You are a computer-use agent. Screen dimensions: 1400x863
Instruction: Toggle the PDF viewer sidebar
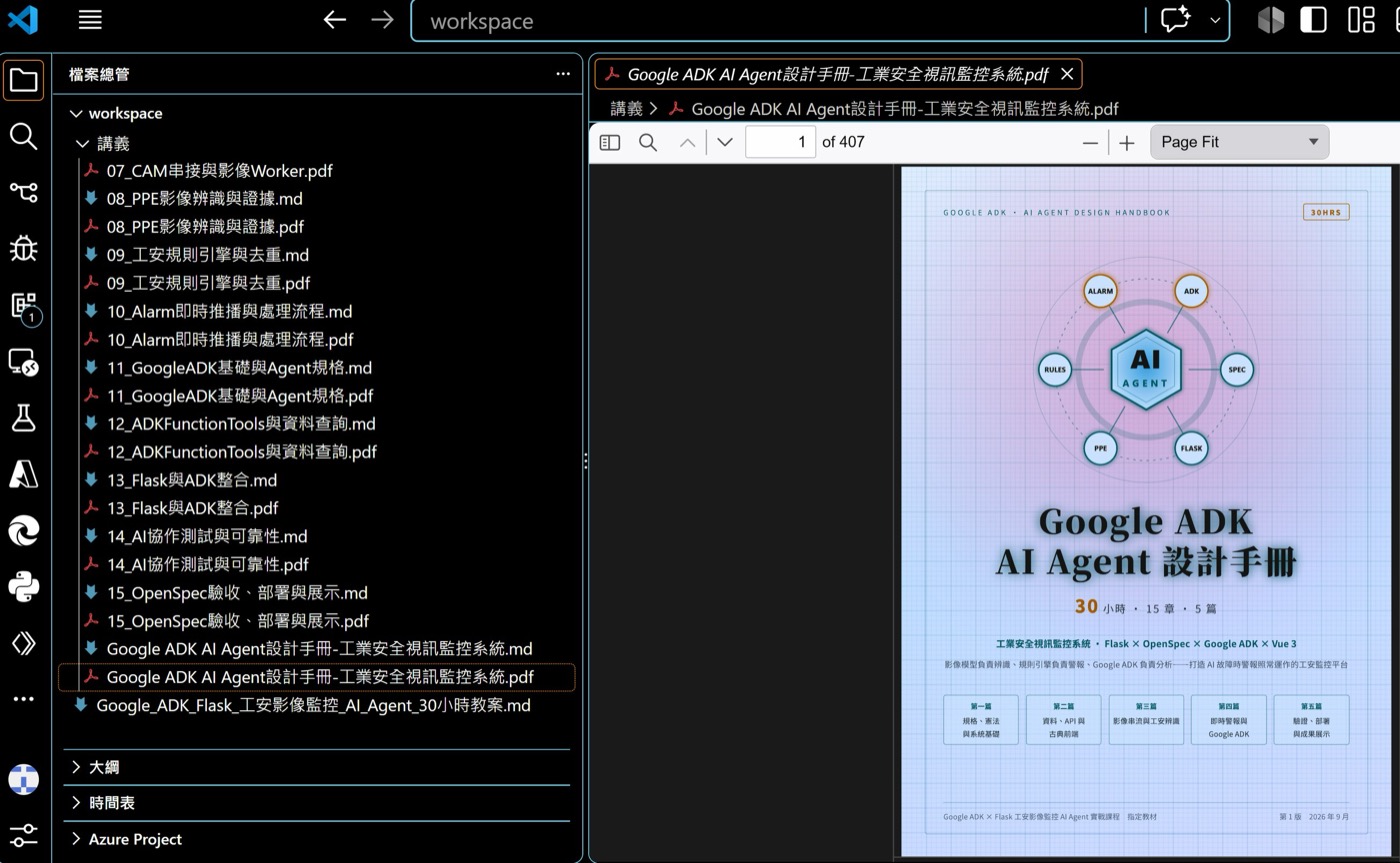tap(610, 142)
